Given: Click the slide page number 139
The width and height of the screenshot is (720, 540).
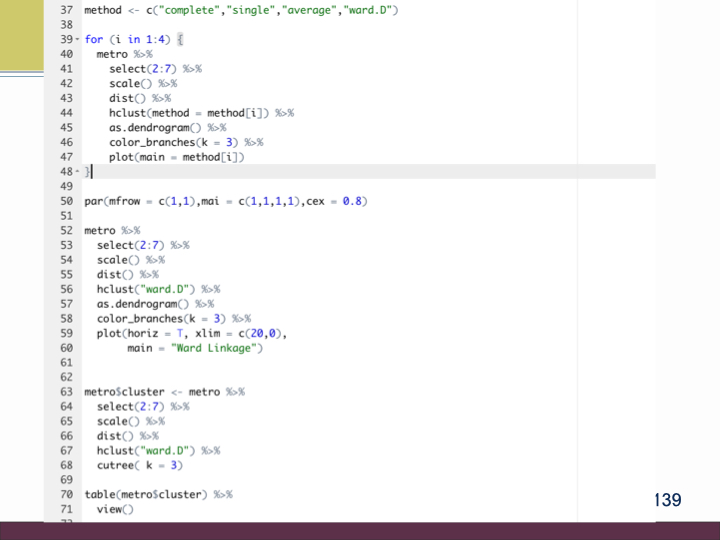Looking at the screenshot, I should pyautogui.click(x=667, y=499).
